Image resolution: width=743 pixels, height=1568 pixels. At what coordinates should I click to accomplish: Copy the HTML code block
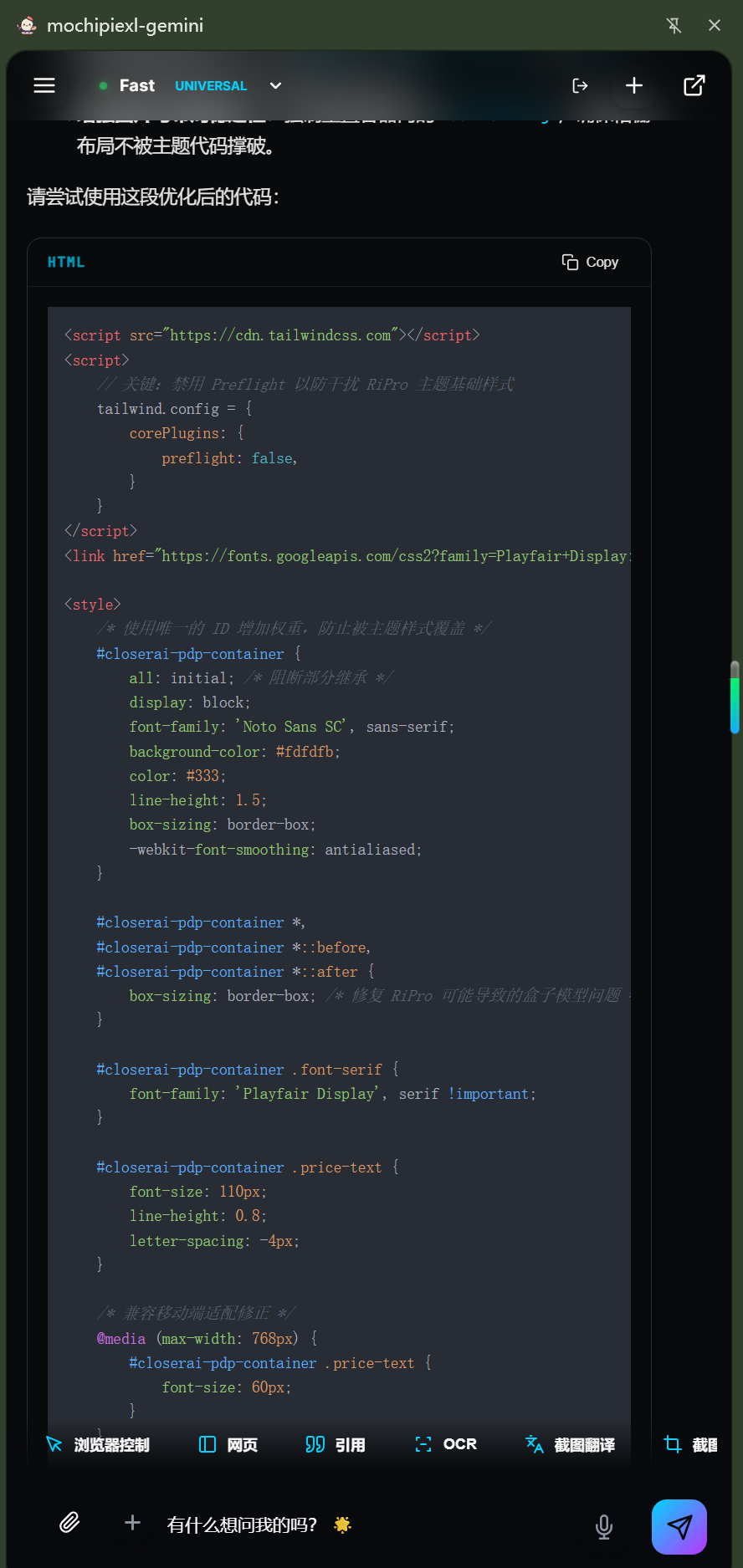point(590,262)
